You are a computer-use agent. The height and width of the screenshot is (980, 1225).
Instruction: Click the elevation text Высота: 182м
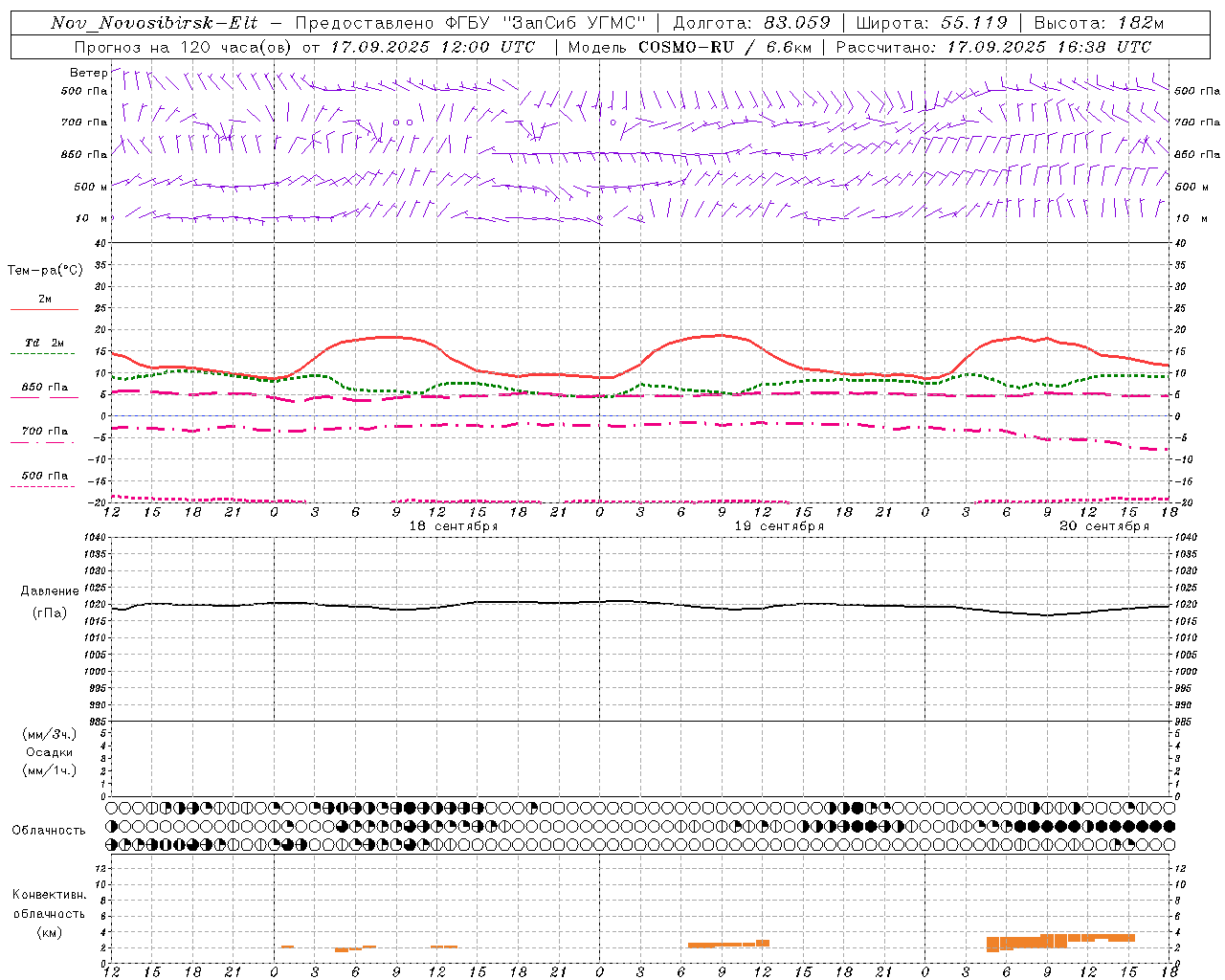1098,24
